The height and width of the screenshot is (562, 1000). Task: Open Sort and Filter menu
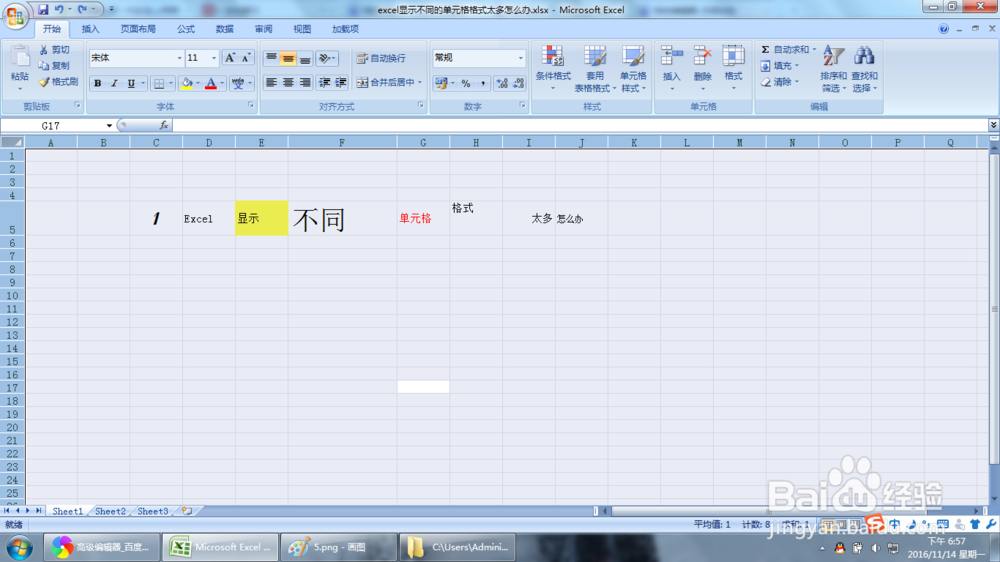pyautogui.click(x=833, y=68)
